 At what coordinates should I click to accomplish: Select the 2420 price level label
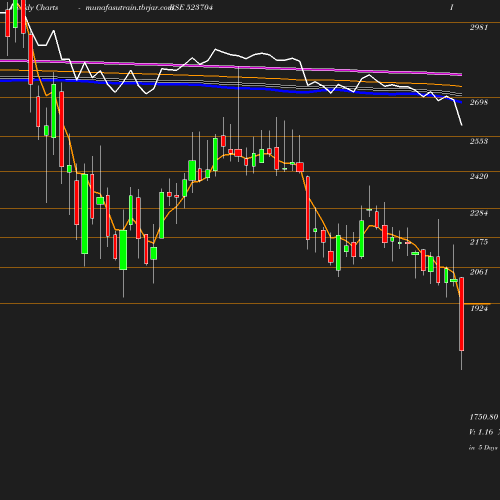coord(479,176)
